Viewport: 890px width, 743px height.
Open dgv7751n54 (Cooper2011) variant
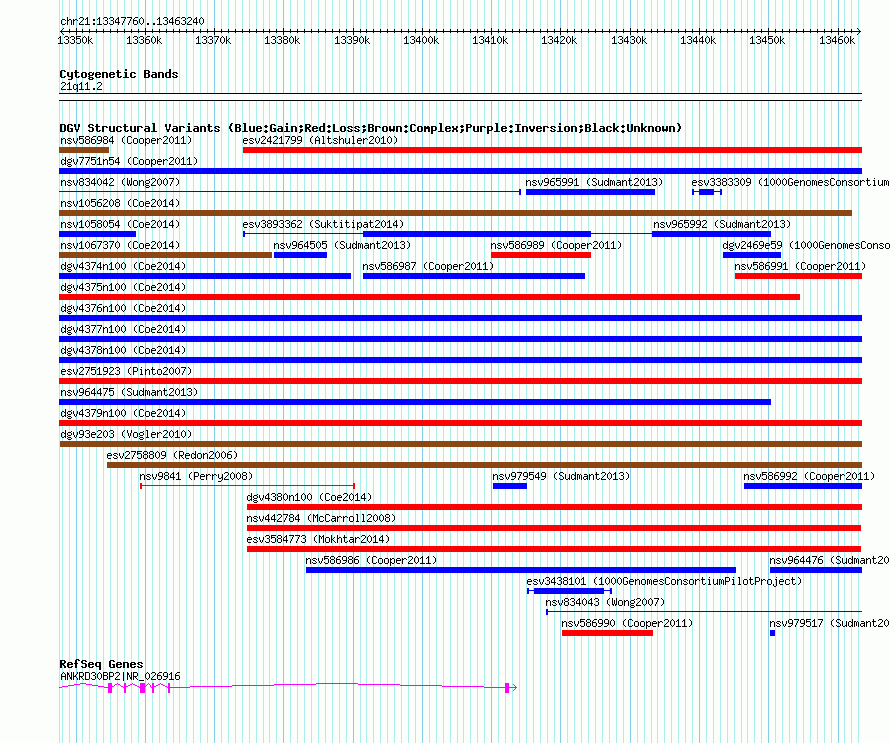pos(460,171)
